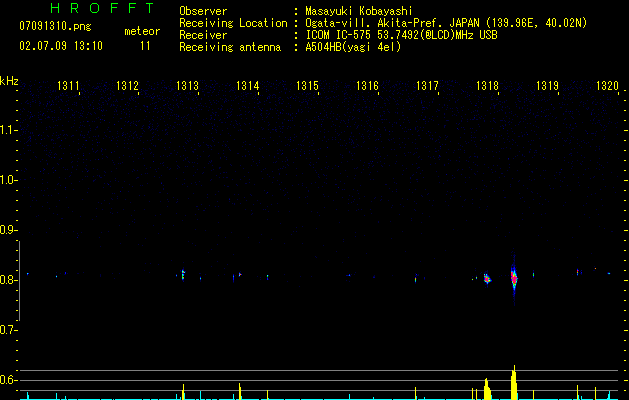Screen dimensions: 629x400
Task: Click the name Masayuki Kobayashi
Action: coord(359,11)
